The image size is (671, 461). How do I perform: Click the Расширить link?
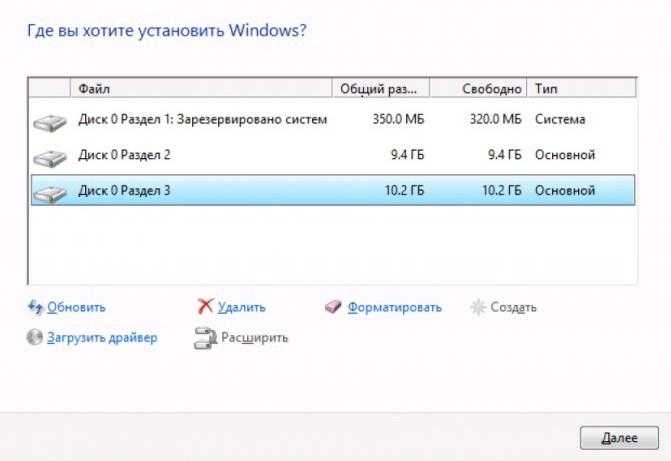click(254, 338)
